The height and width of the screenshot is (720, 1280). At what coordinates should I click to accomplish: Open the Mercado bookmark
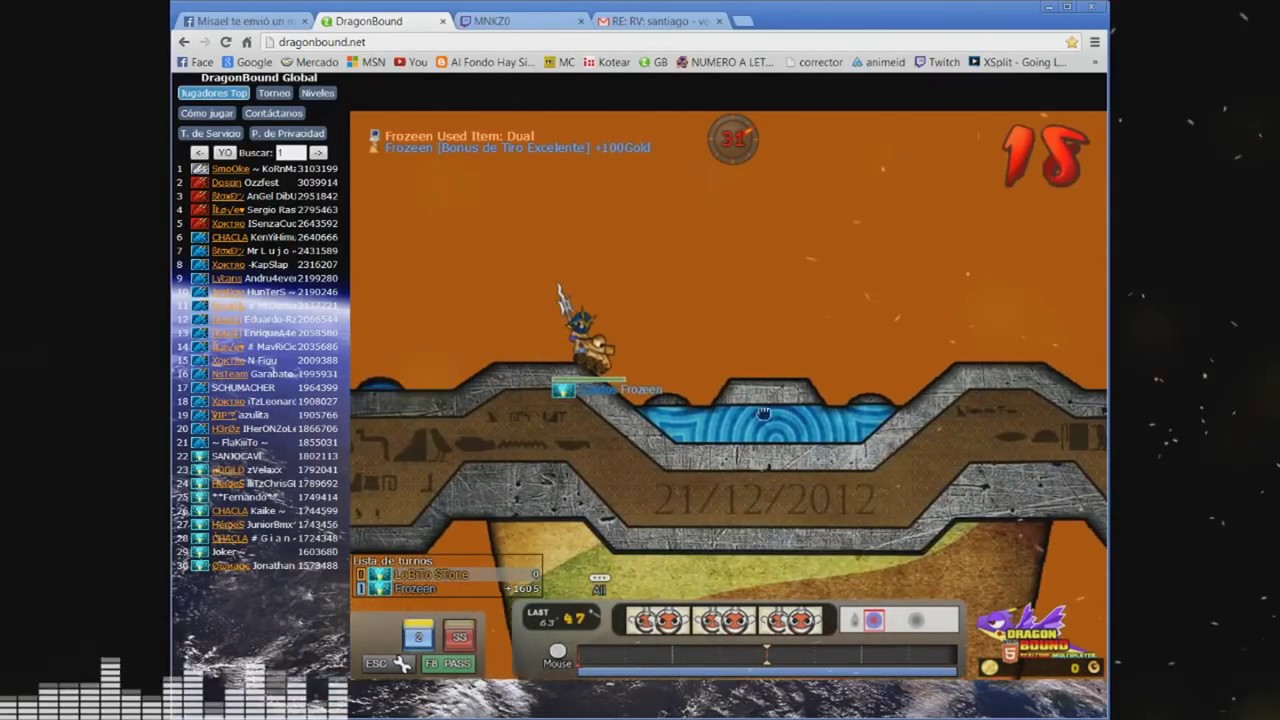309,62
